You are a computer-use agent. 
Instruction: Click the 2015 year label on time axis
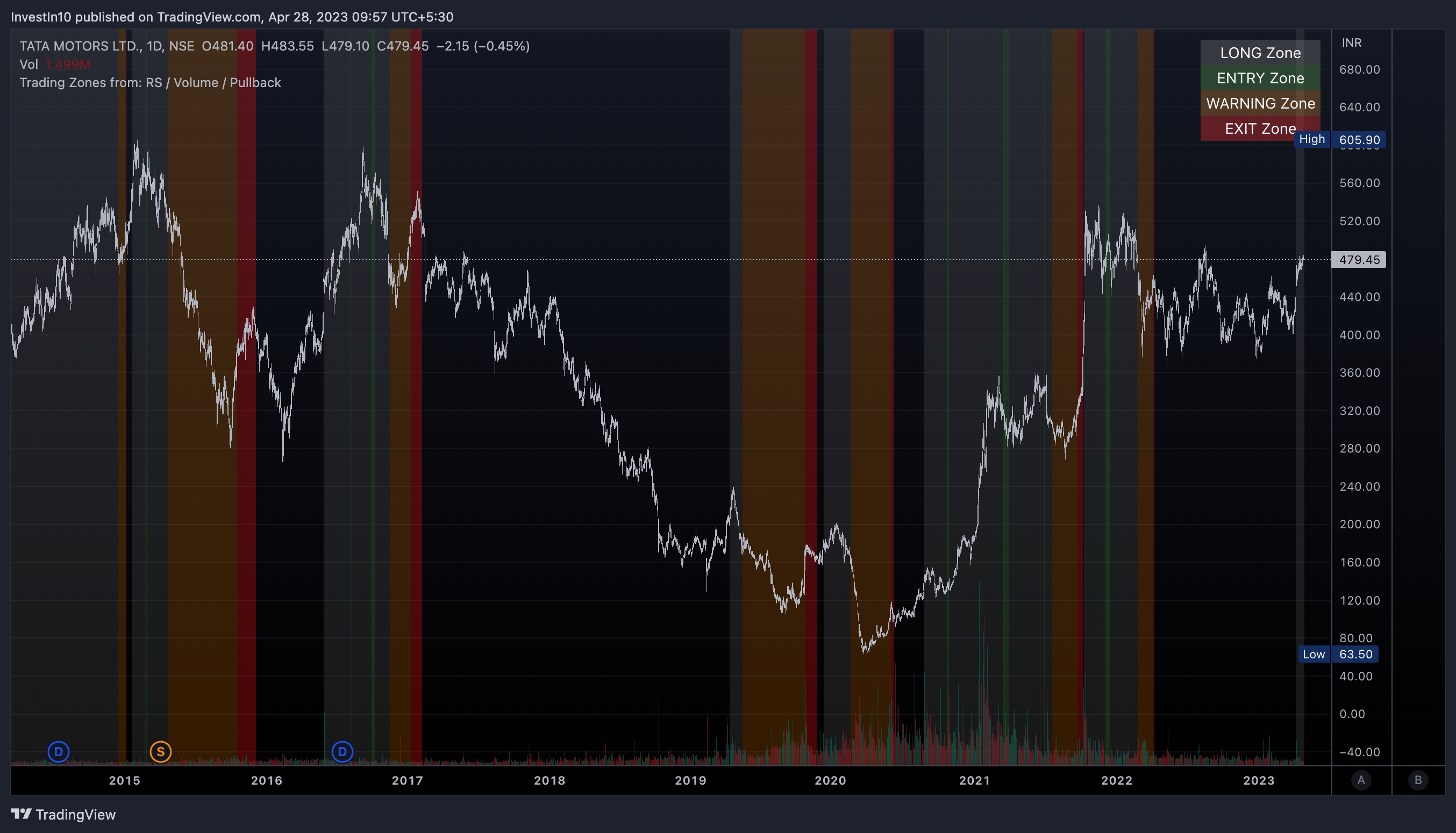(125, 780)
